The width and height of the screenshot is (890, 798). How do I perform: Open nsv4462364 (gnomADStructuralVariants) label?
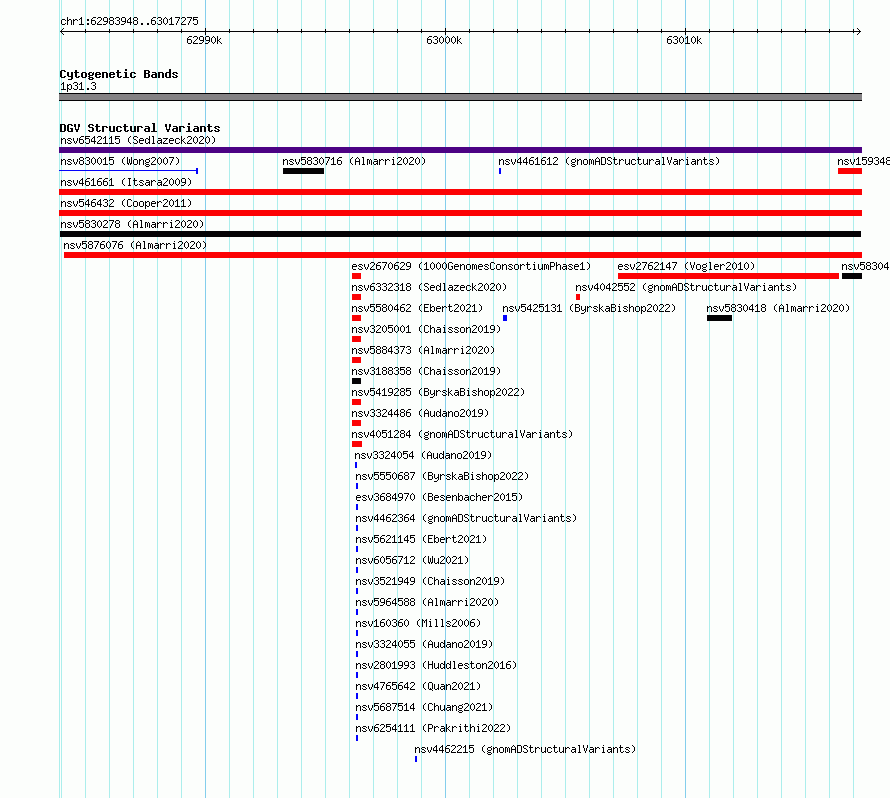[466, 518]
